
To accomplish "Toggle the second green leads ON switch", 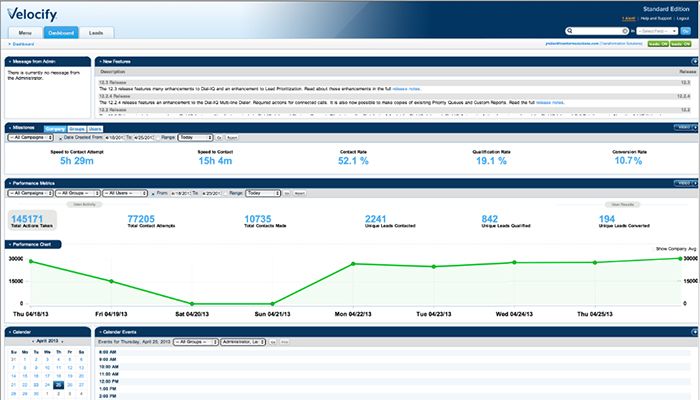I will tap(679, 45).
